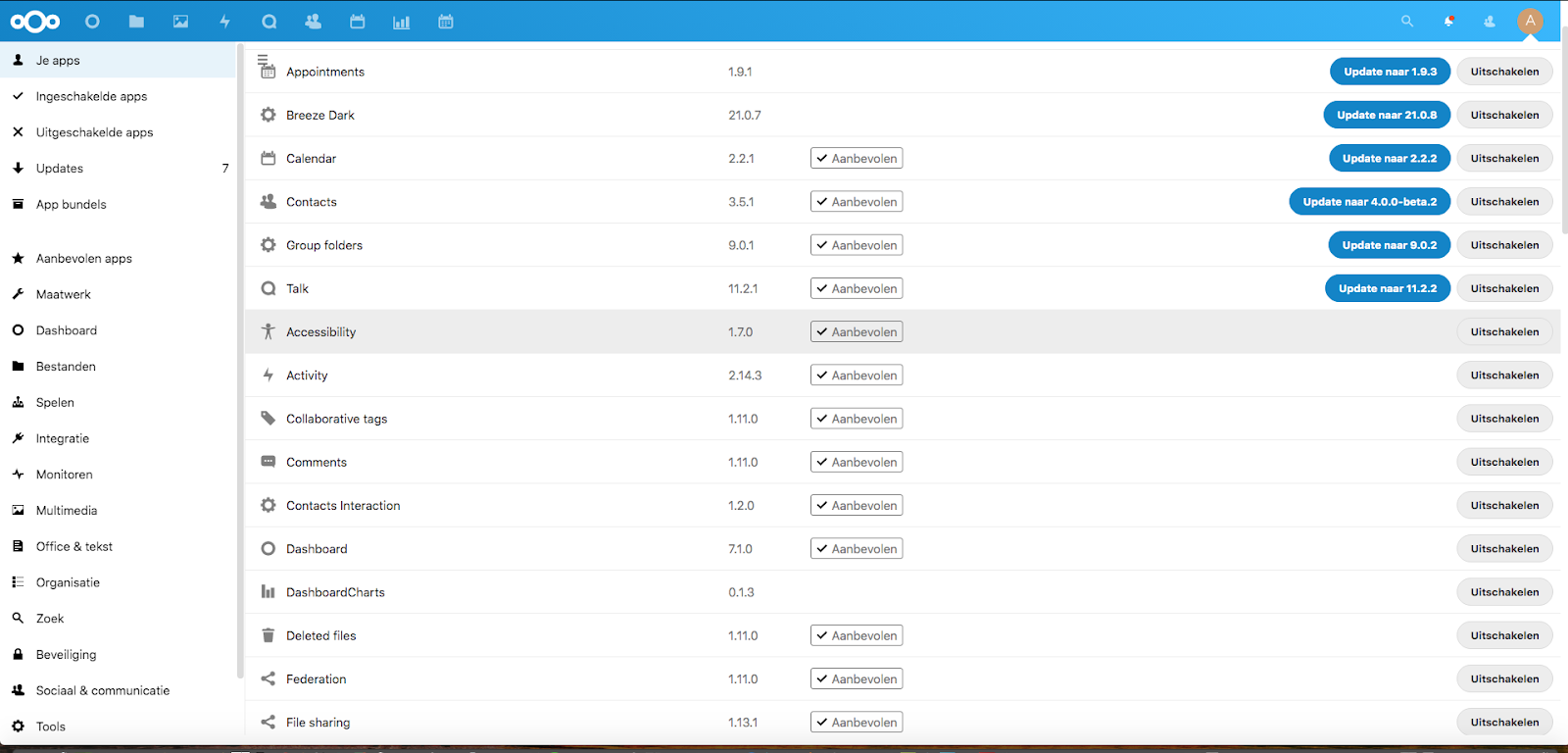
Task: Click the Deleted files trash icon
Action: pos(269,635)
